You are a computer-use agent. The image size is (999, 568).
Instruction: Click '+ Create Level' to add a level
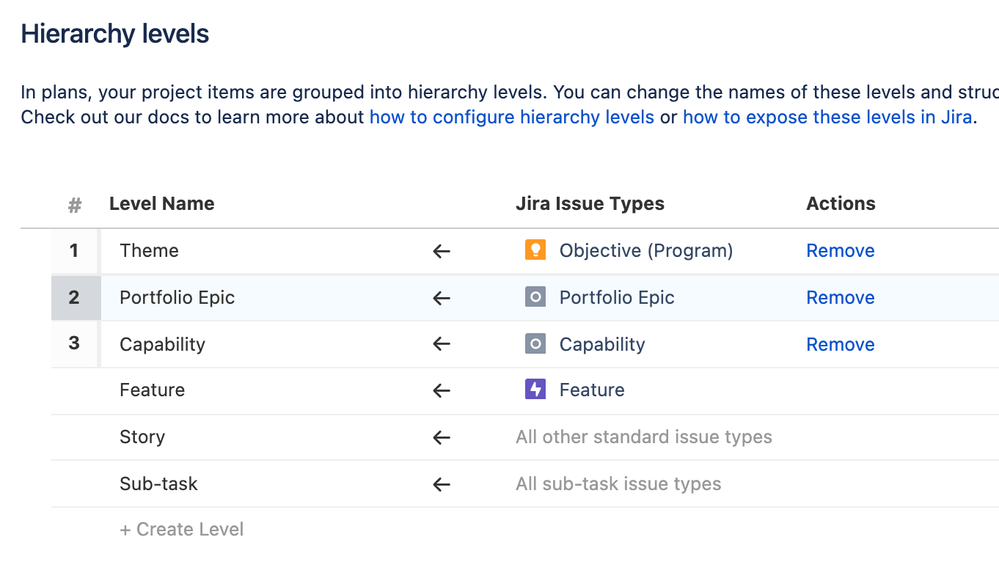coord(181,530)
